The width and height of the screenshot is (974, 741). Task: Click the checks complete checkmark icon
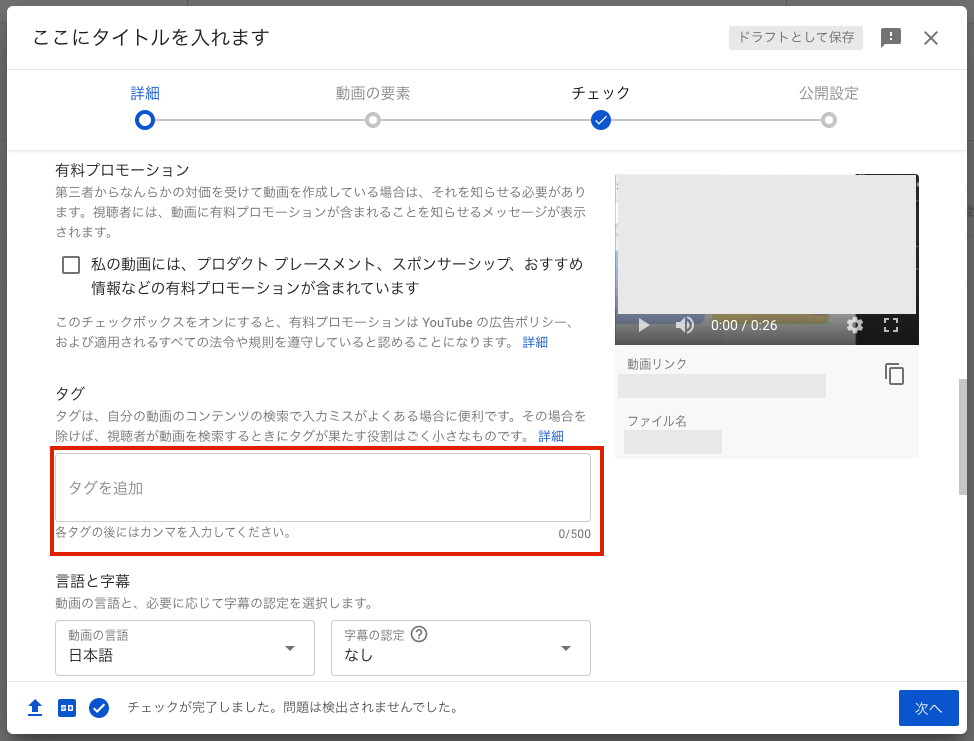(99, 707)
